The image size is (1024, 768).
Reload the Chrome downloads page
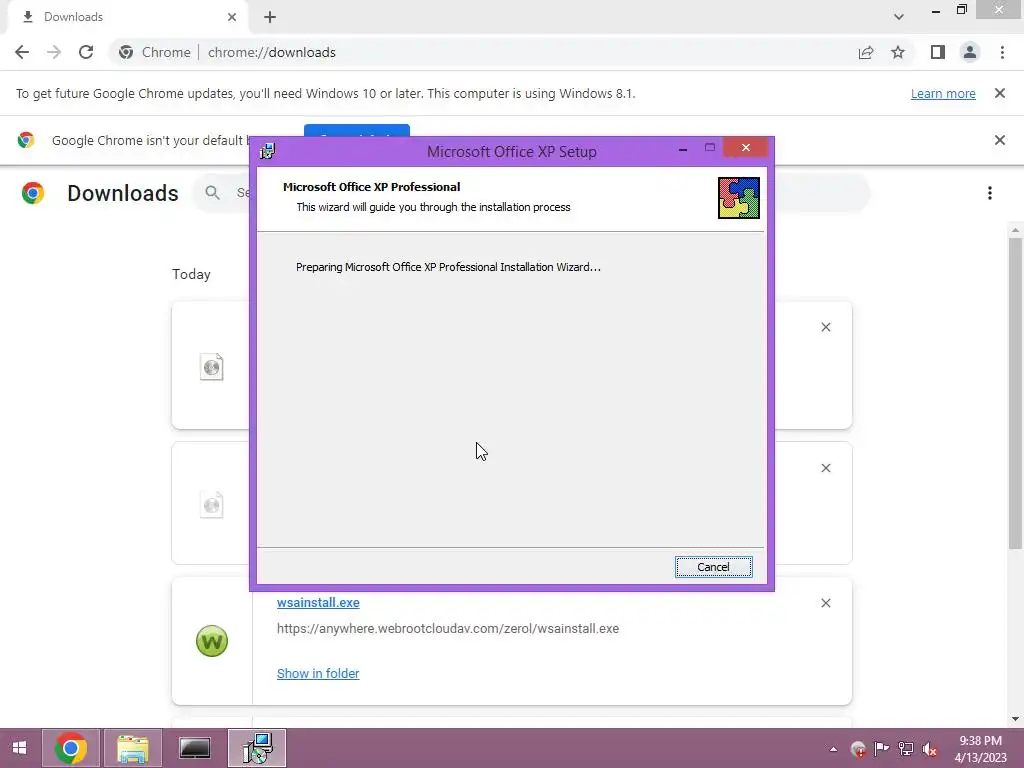86,52
